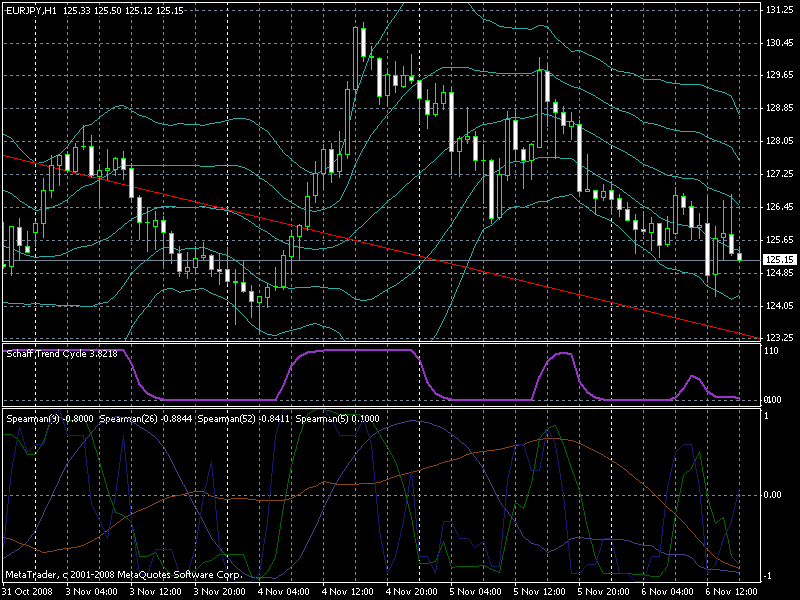Click the highlighted 125.15 current price tag
This screenshot has width=800, height=600.
click(780, 260)
